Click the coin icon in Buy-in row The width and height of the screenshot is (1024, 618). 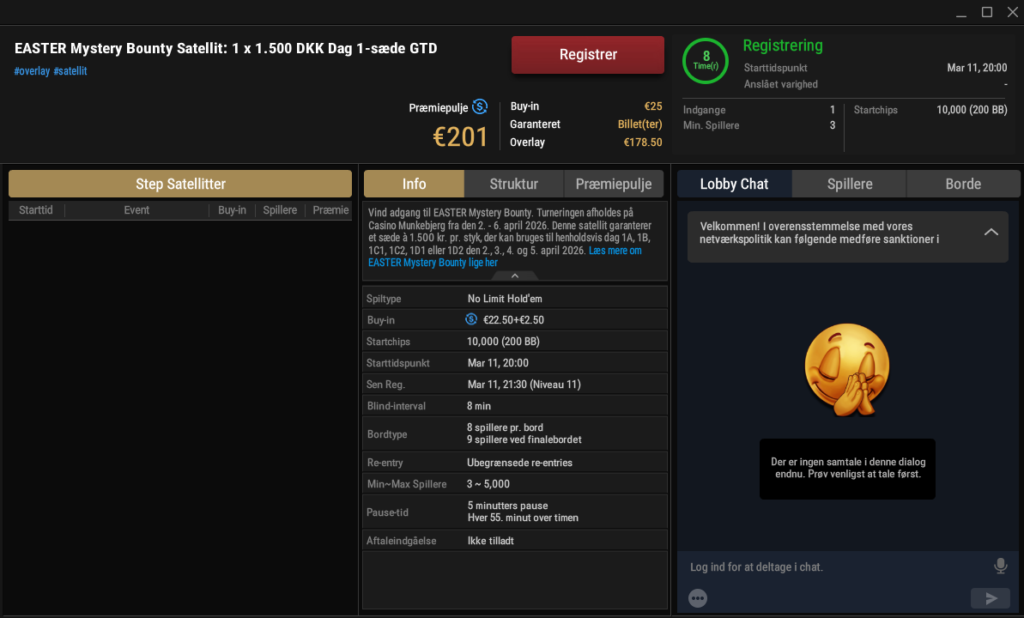[471, 320]
